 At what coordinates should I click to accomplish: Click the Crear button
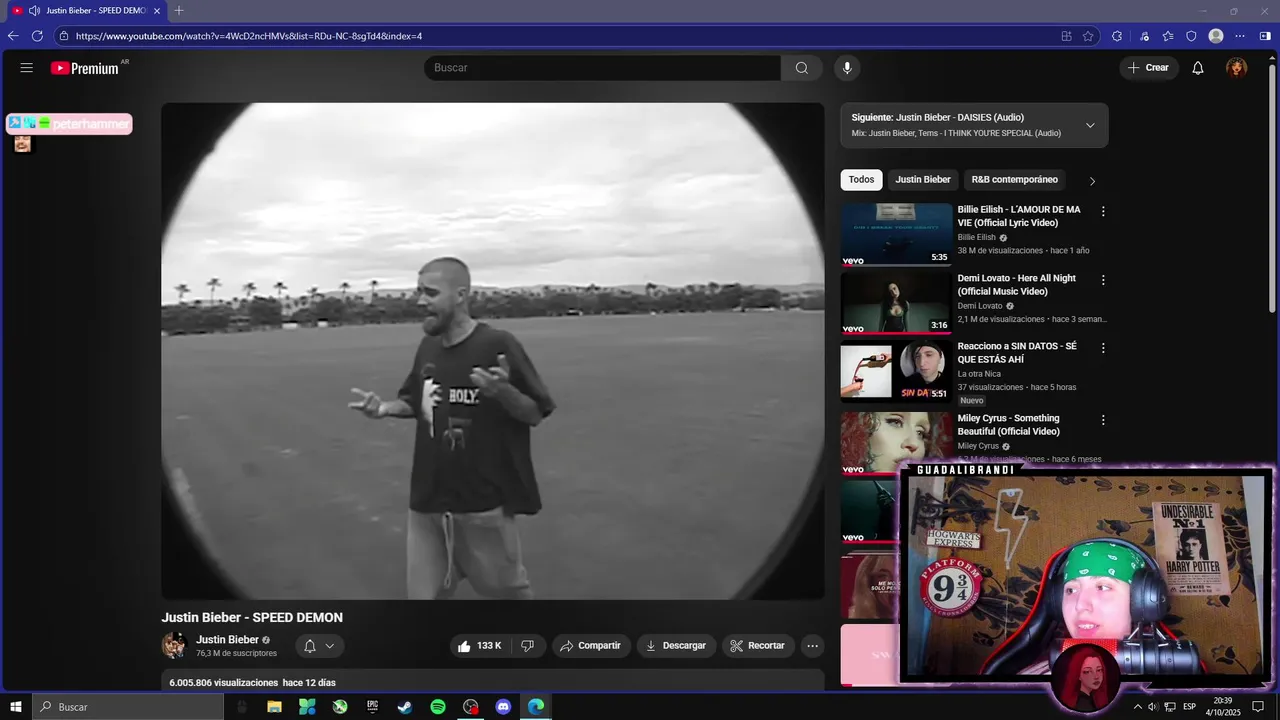pyautogui.click(x=1148, y=68)
